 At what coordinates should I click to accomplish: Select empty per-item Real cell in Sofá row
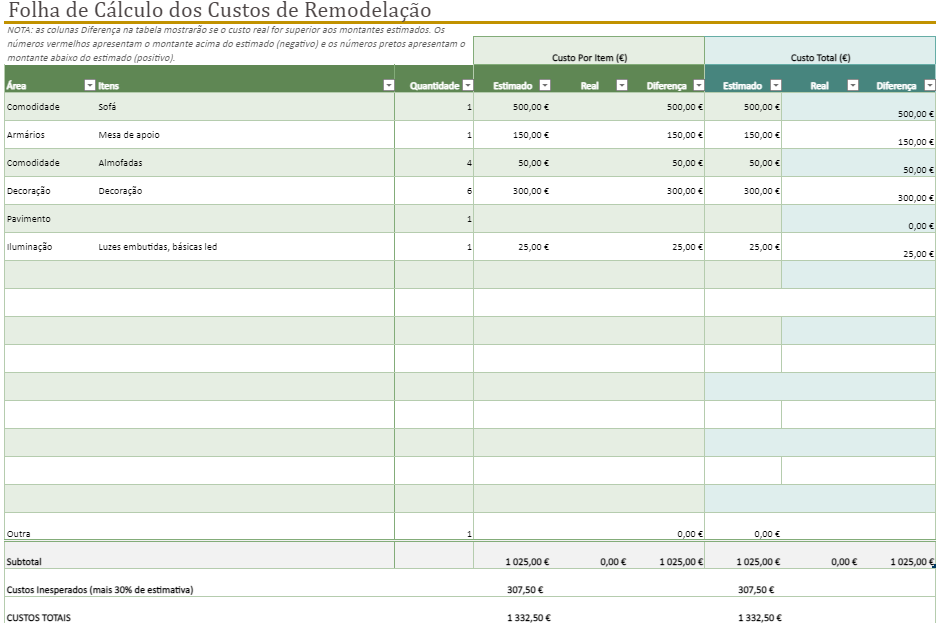click(x=589, y=107)
